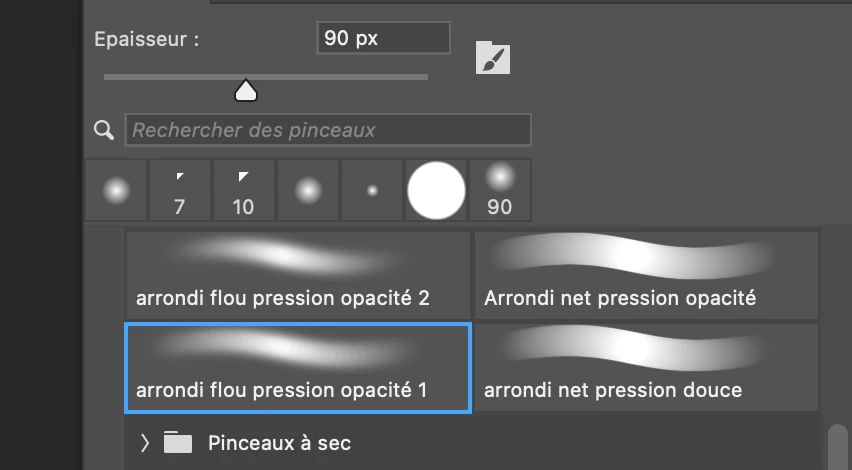Select the large hard round recent brush
This screenshot has height=470, width=852.
(436, 190)
